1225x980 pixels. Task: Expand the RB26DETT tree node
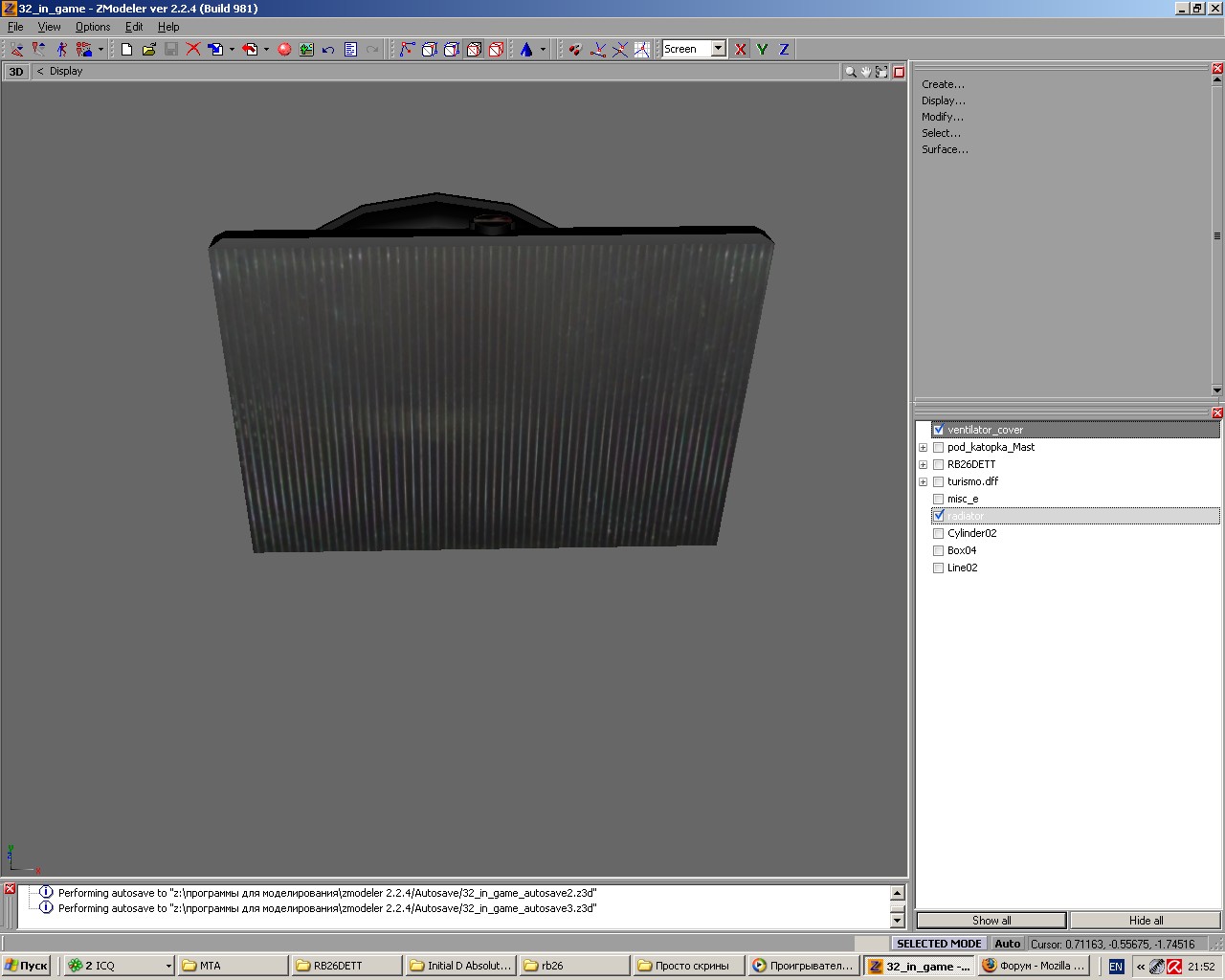923,464
